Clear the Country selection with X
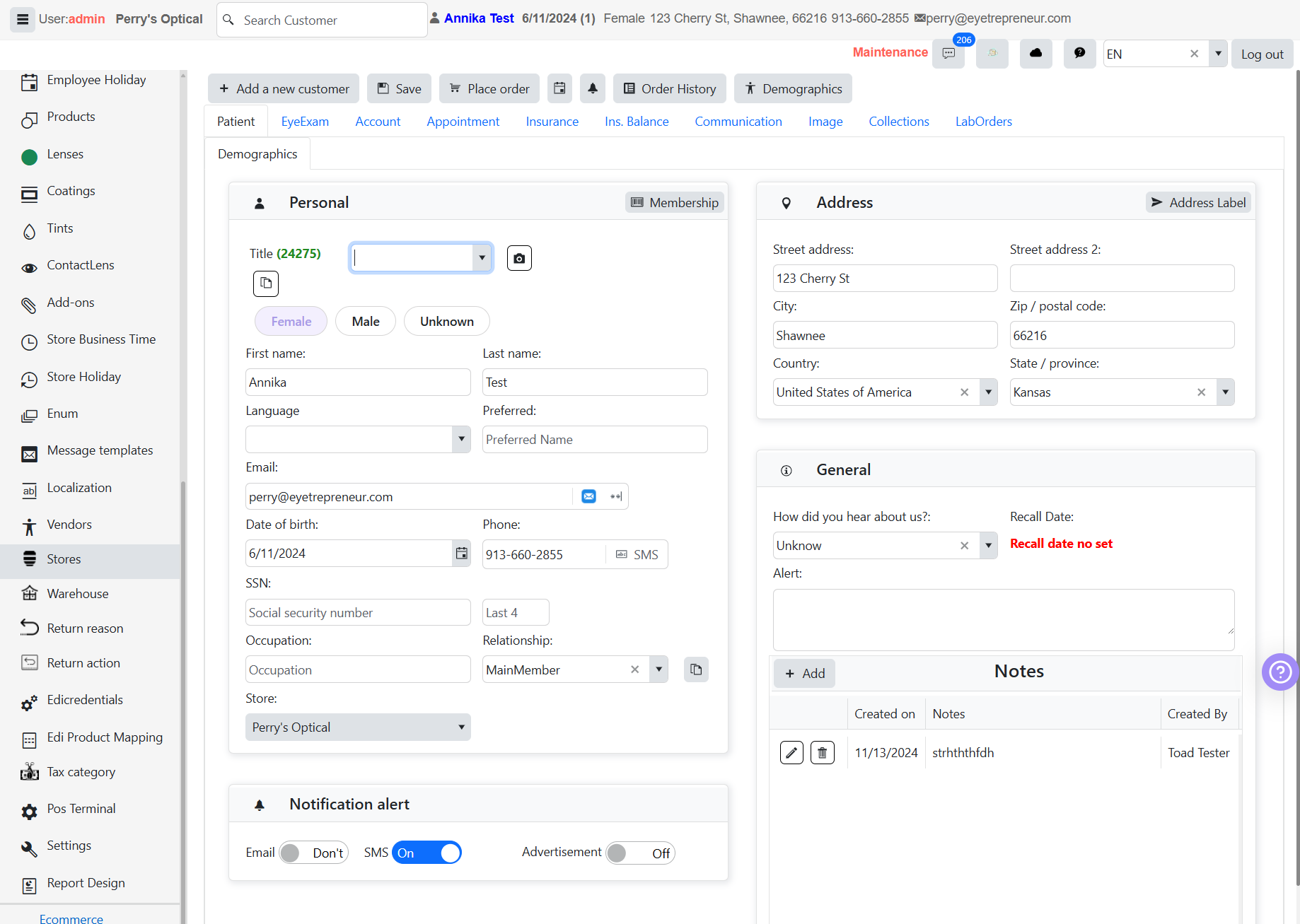 point(964,392)
